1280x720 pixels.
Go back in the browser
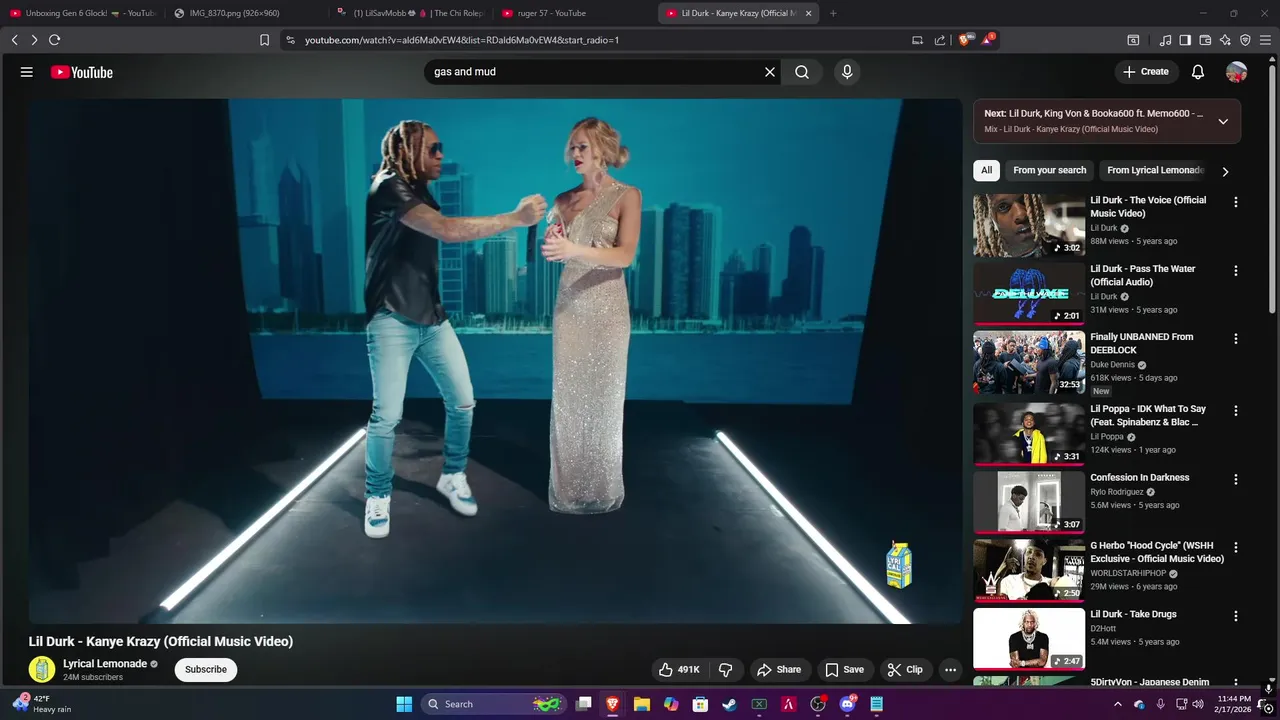14,40
